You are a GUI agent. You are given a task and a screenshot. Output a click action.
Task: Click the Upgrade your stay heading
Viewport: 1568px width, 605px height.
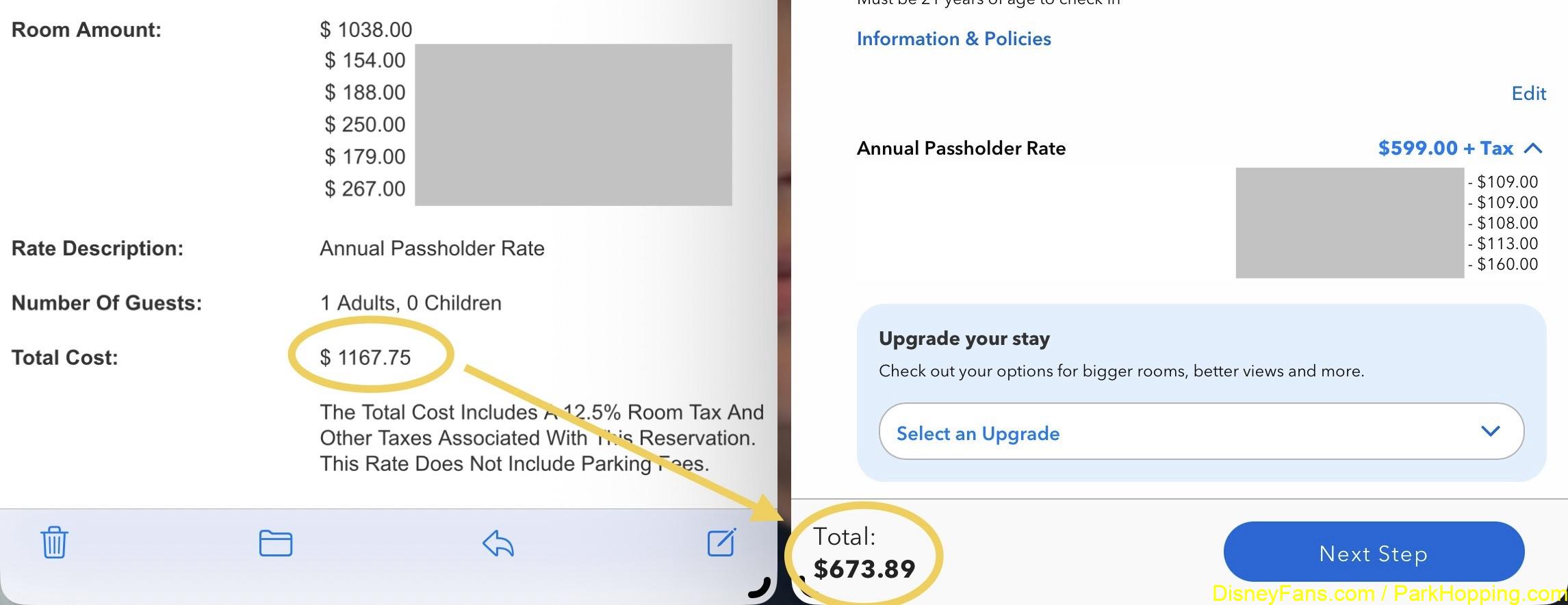click(964, 339)
